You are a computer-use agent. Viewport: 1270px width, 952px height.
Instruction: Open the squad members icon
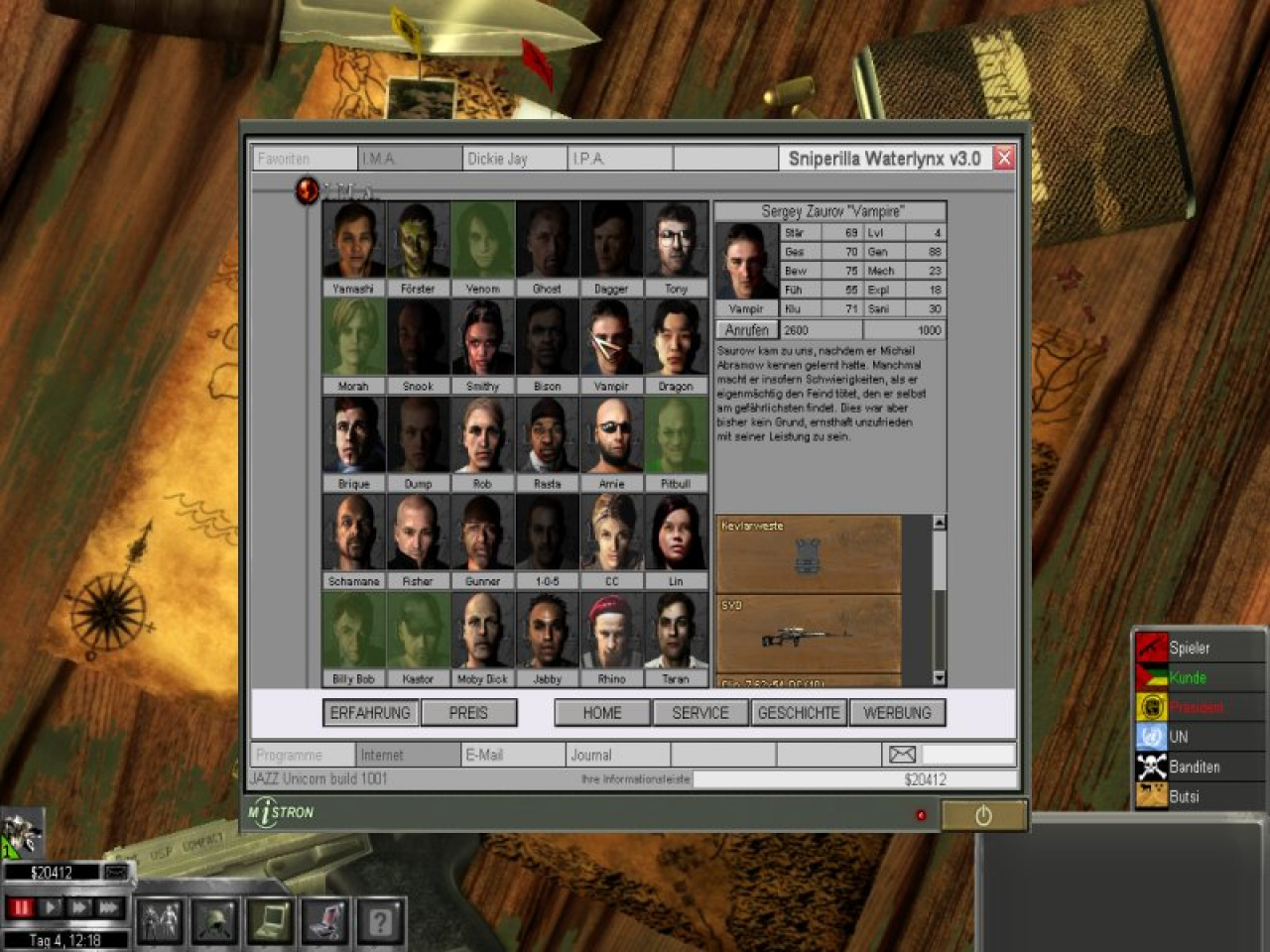(159, 921)
